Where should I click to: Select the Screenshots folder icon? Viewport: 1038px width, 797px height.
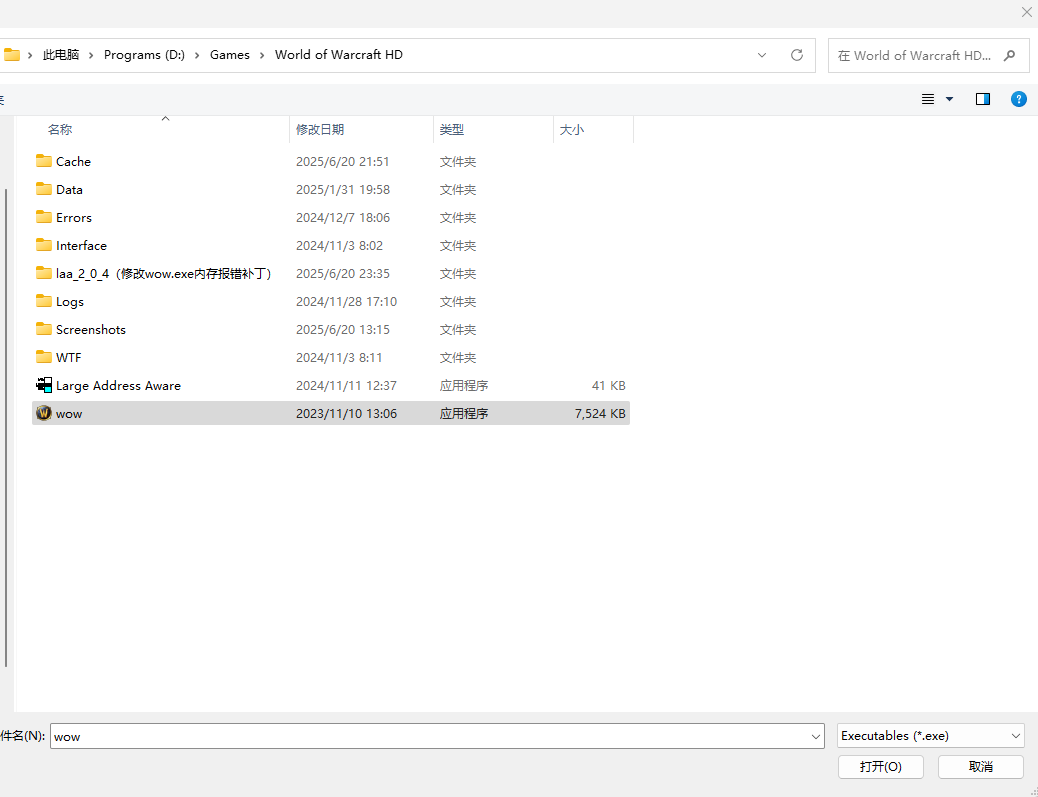click(44, 329)
